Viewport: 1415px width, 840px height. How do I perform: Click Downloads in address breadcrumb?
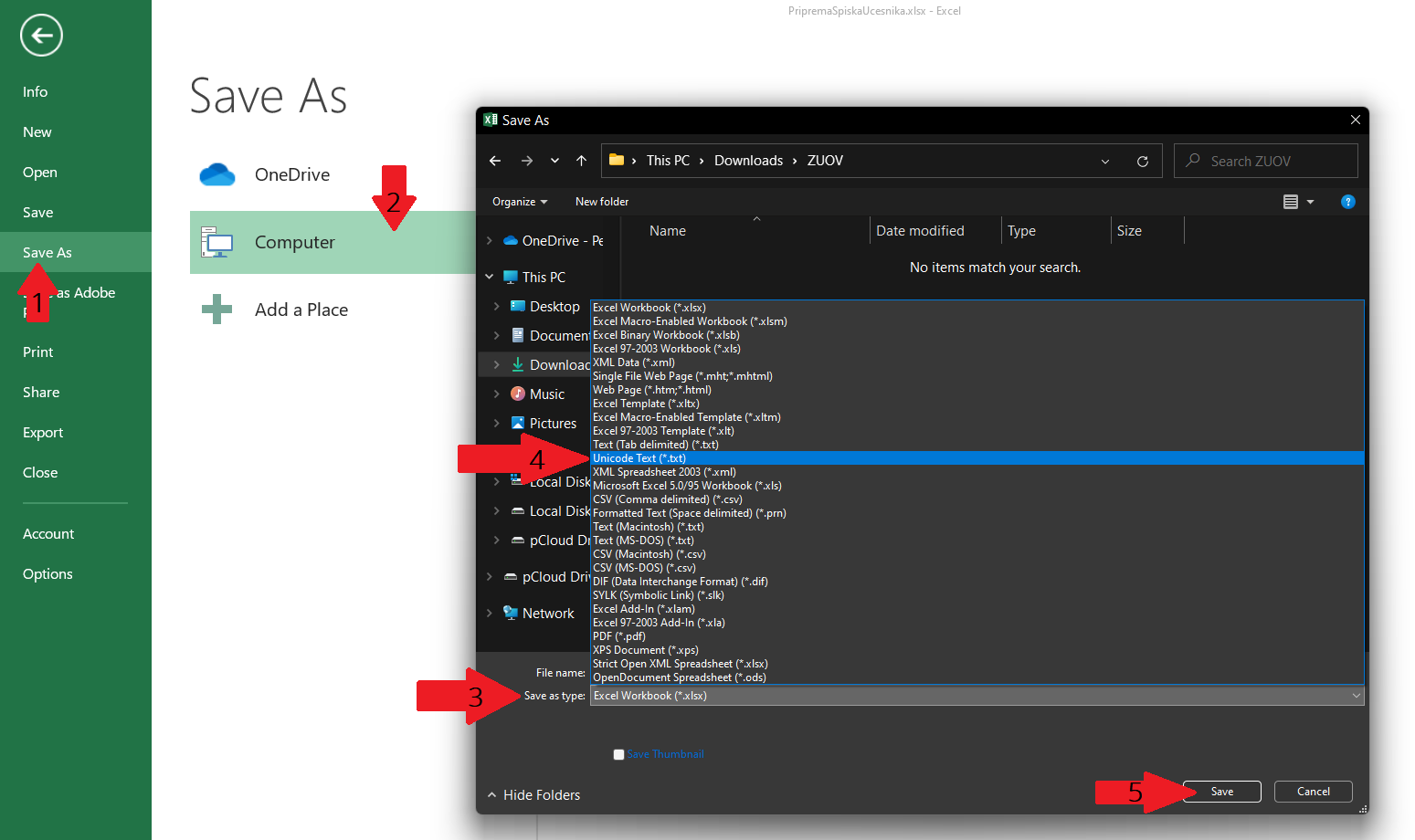point(748,161)
